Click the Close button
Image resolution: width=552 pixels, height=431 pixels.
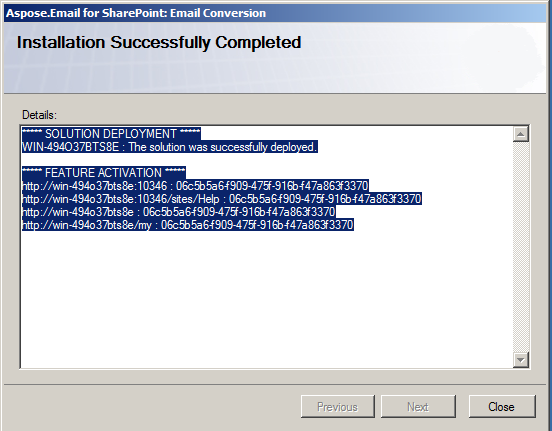502,407
